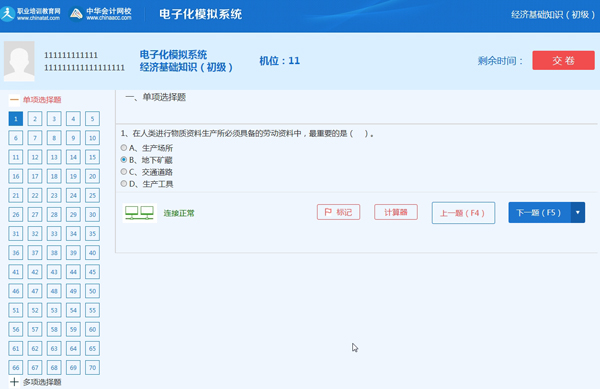The width and height of the screenshot is (600, 389).
Task: Click the chinaacc accounting school logo
Action: (x=100, y=14)
